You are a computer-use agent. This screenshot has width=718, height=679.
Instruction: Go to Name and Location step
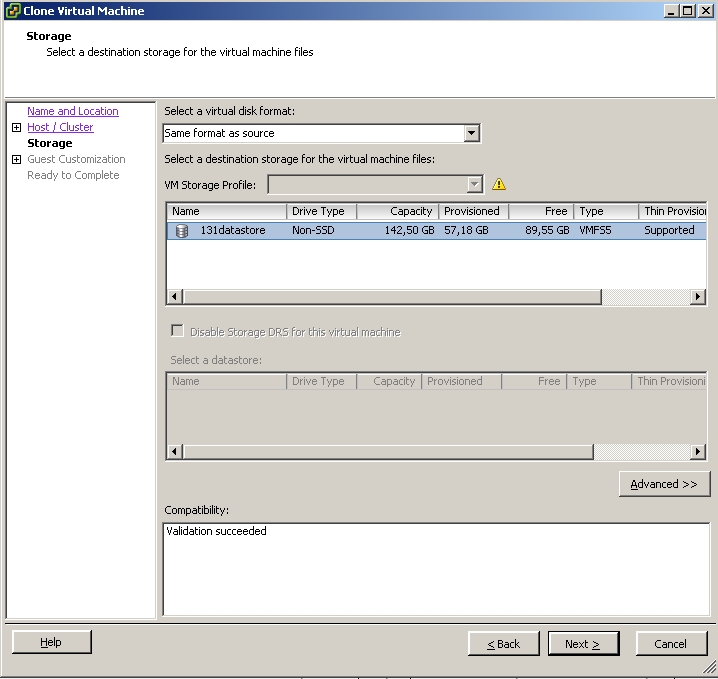(73, 111)
